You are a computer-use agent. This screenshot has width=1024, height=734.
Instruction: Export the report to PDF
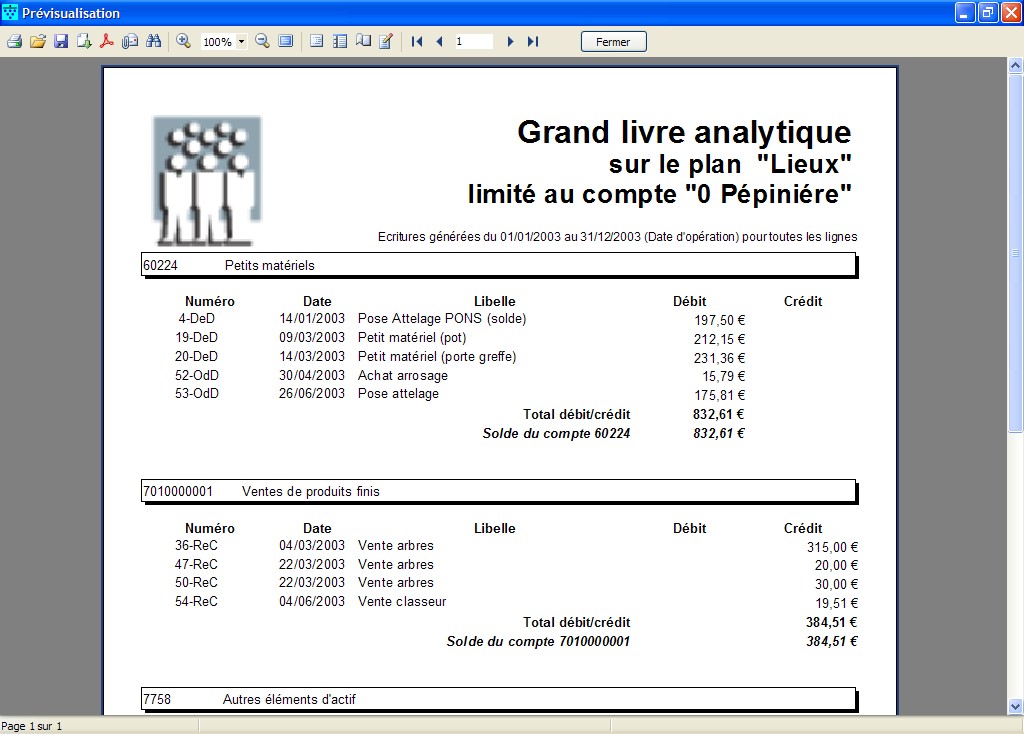pyautogui.click(x=107, y=41)
